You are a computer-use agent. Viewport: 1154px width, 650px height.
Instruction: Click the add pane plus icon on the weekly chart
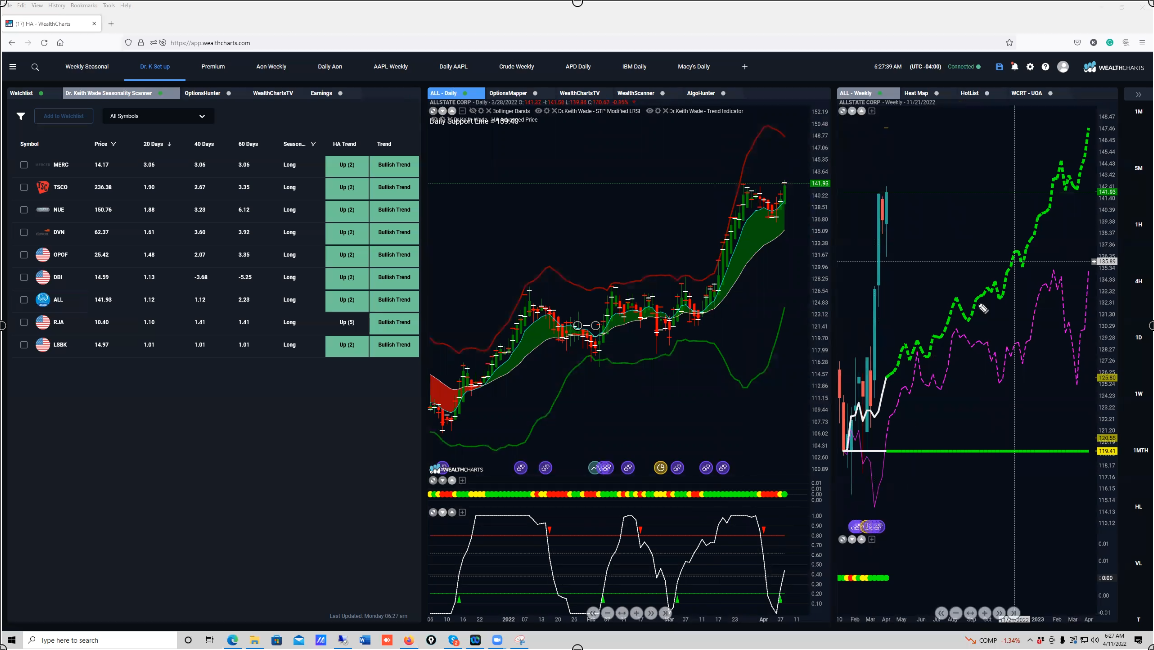point(871,111)
